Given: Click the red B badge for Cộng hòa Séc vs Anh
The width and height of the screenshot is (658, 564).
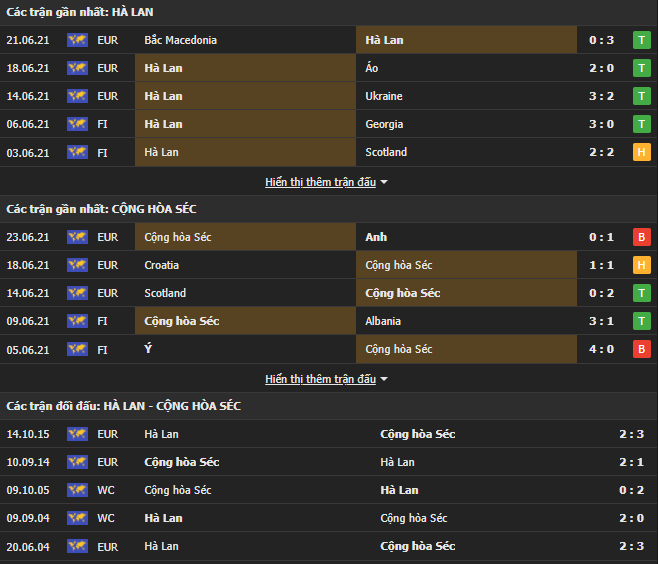Looking at the screenshot, I should [641, 237].
